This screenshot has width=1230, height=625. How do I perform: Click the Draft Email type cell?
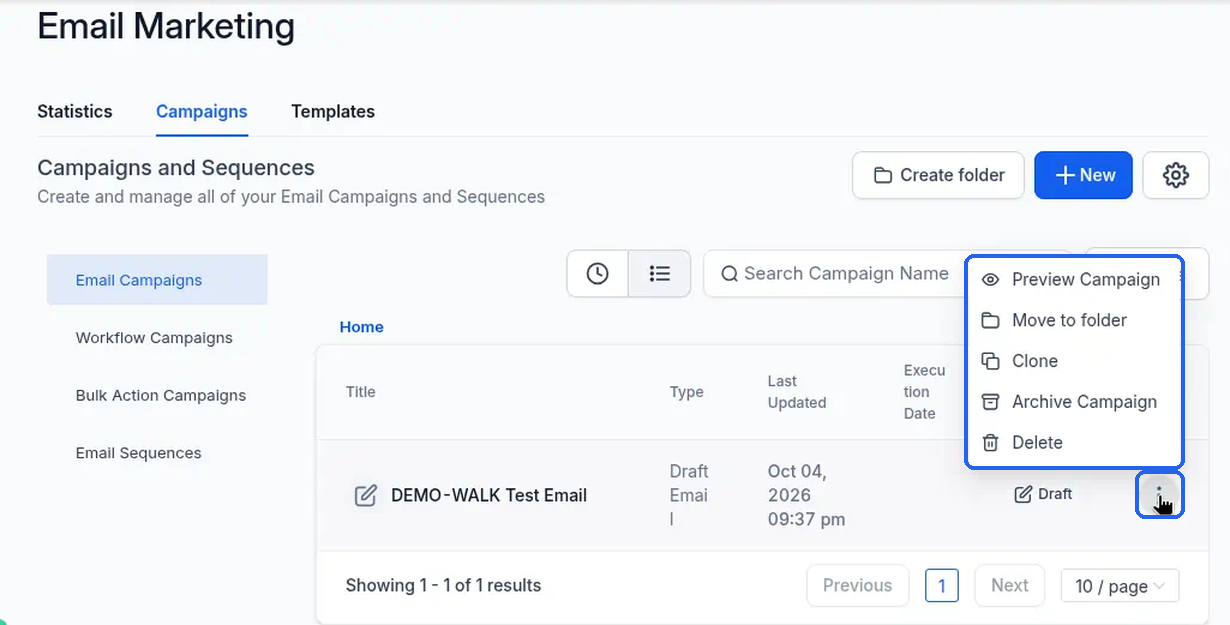tap(689, 495)
